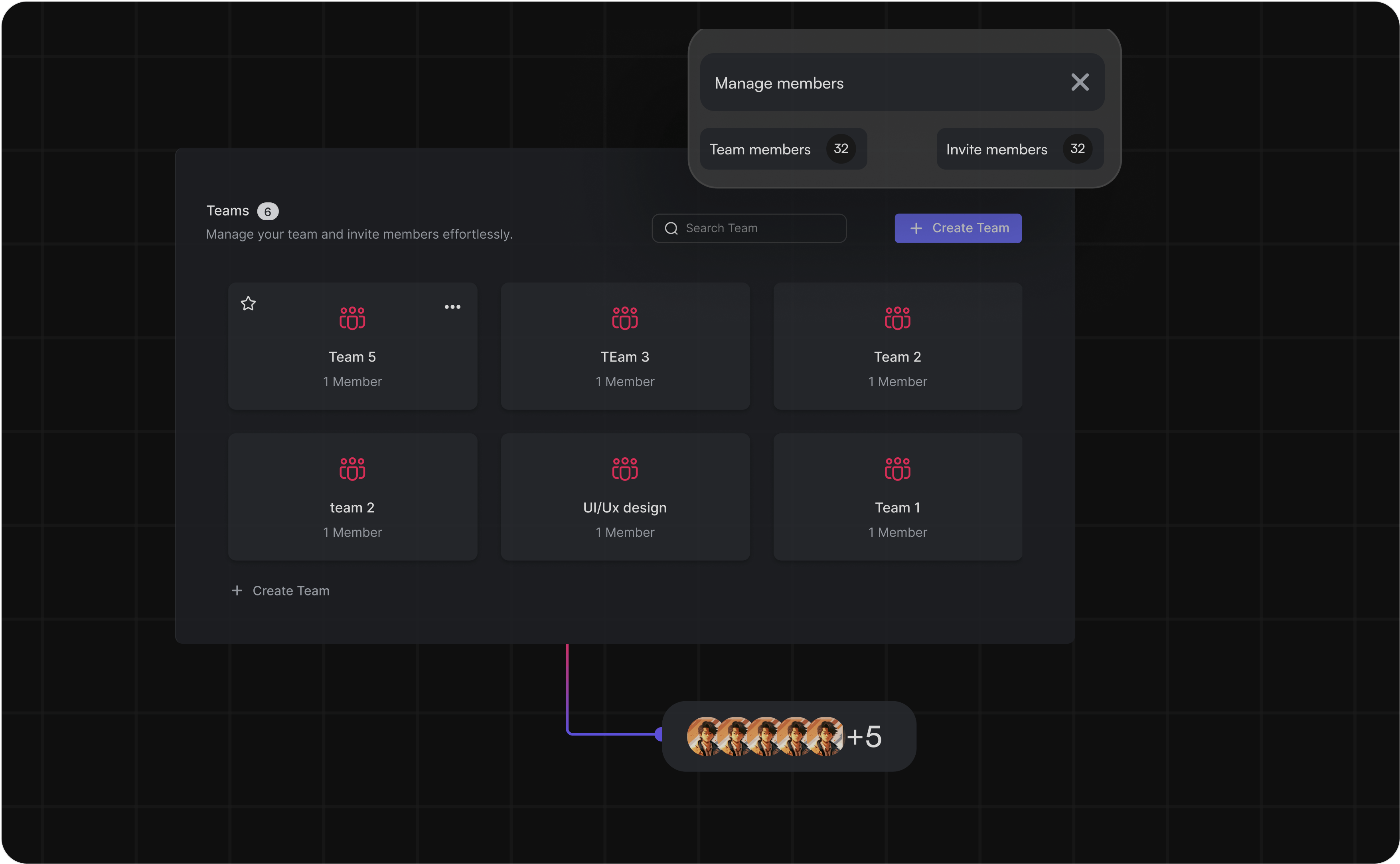Click the lowercase team 2 group icon
The image size is (1400, 864).
[x=352, y=469]
